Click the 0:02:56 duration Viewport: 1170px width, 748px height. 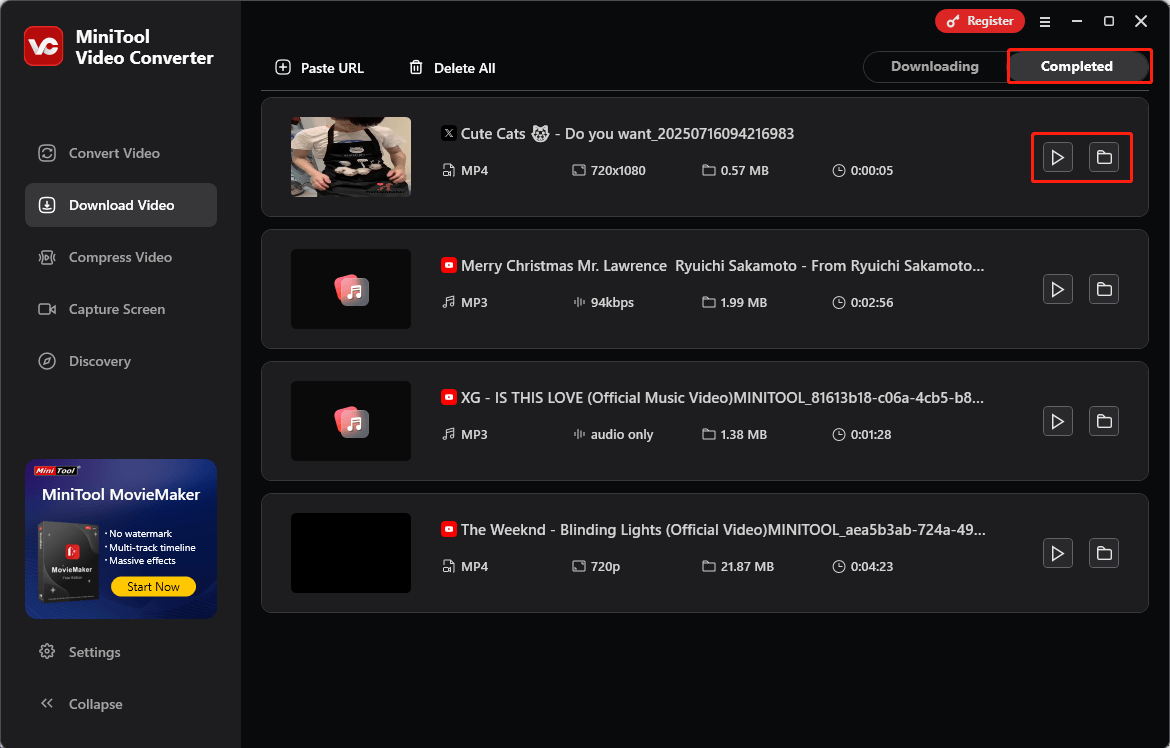872,303
